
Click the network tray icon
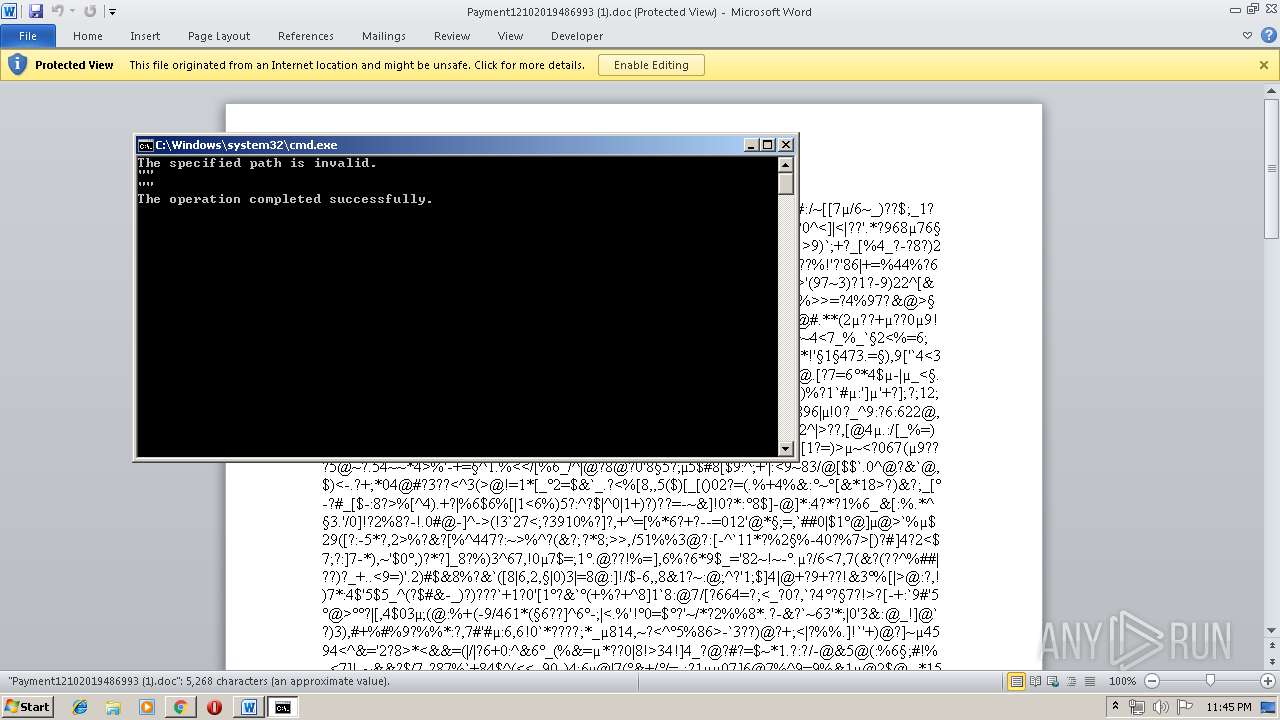(x=1137, y=707)
